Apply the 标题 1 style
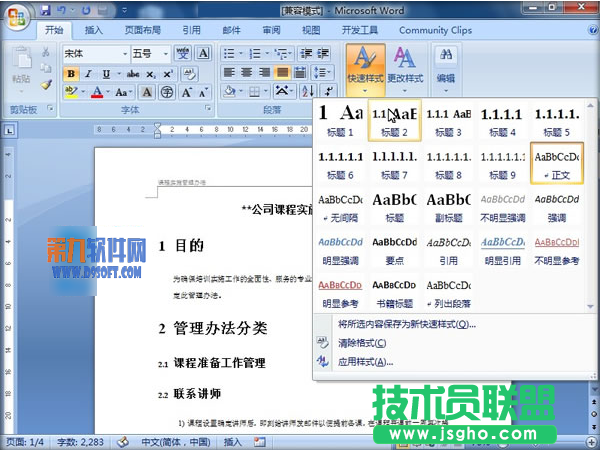Screen dimensions: 600x450 340,120
